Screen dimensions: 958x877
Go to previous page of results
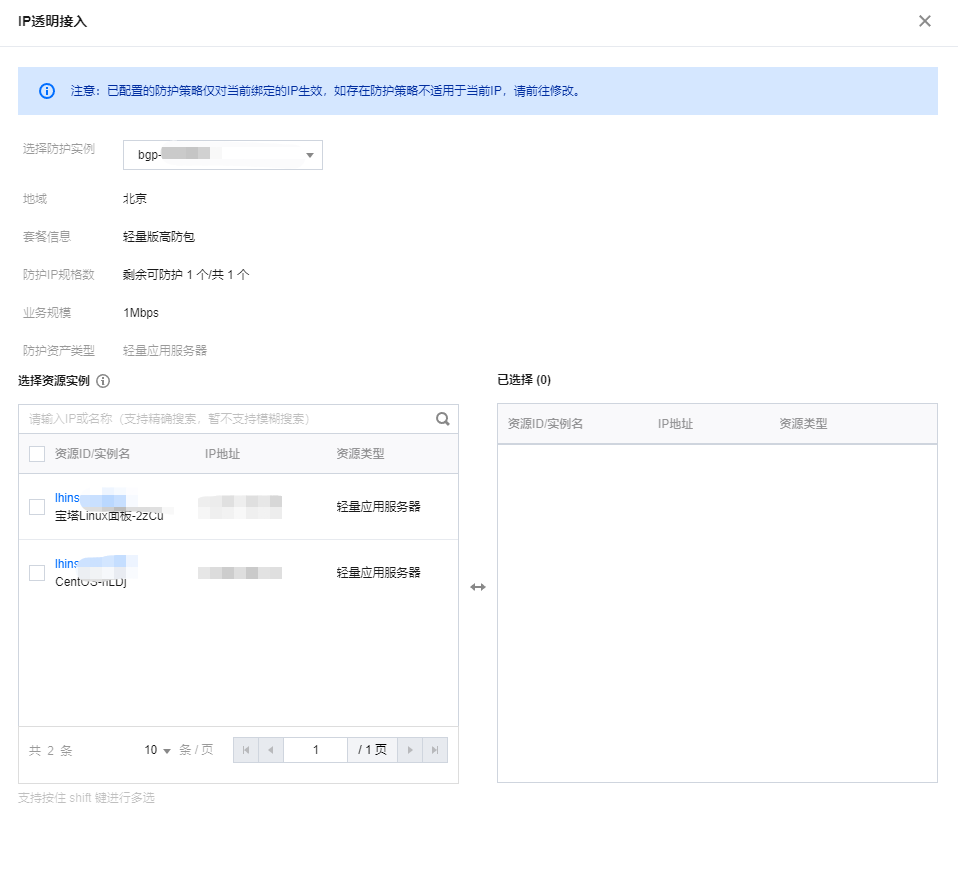271,750
